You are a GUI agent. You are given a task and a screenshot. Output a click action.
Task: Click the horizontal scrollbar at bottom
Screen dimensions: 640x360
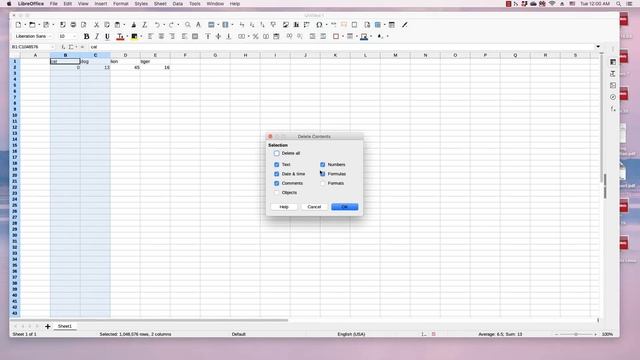(150, 320)
